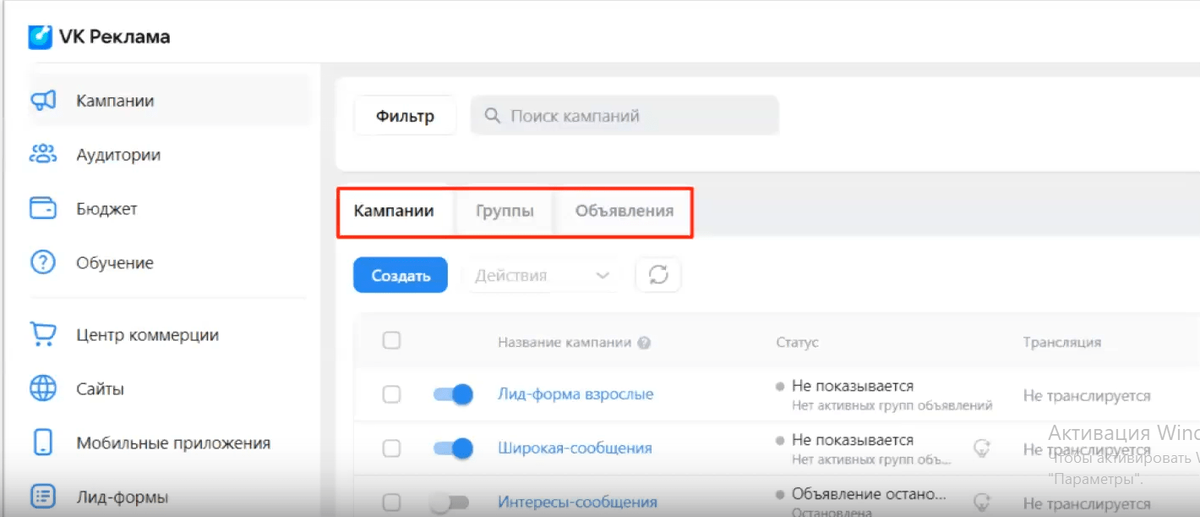The image size is (1200, 517).
Task: Switch to the Кампании tab
Action: (394, 211)
